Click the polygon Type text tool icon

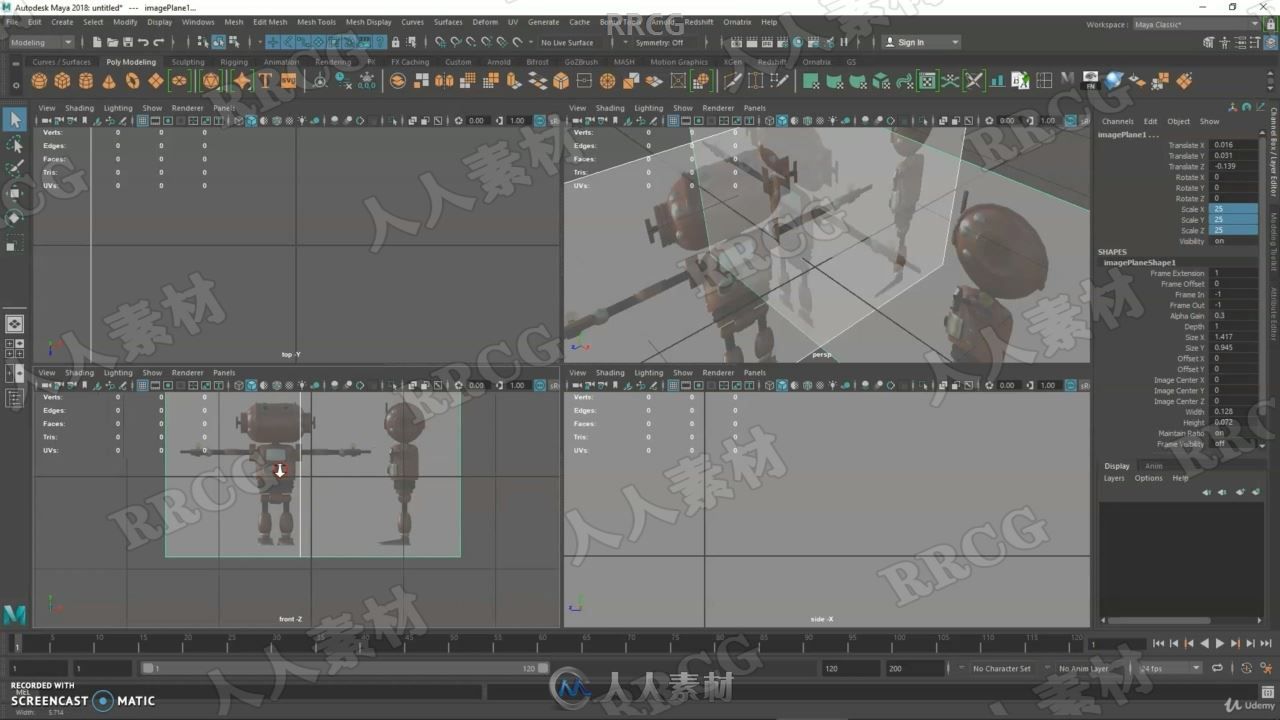coord(265,81)
